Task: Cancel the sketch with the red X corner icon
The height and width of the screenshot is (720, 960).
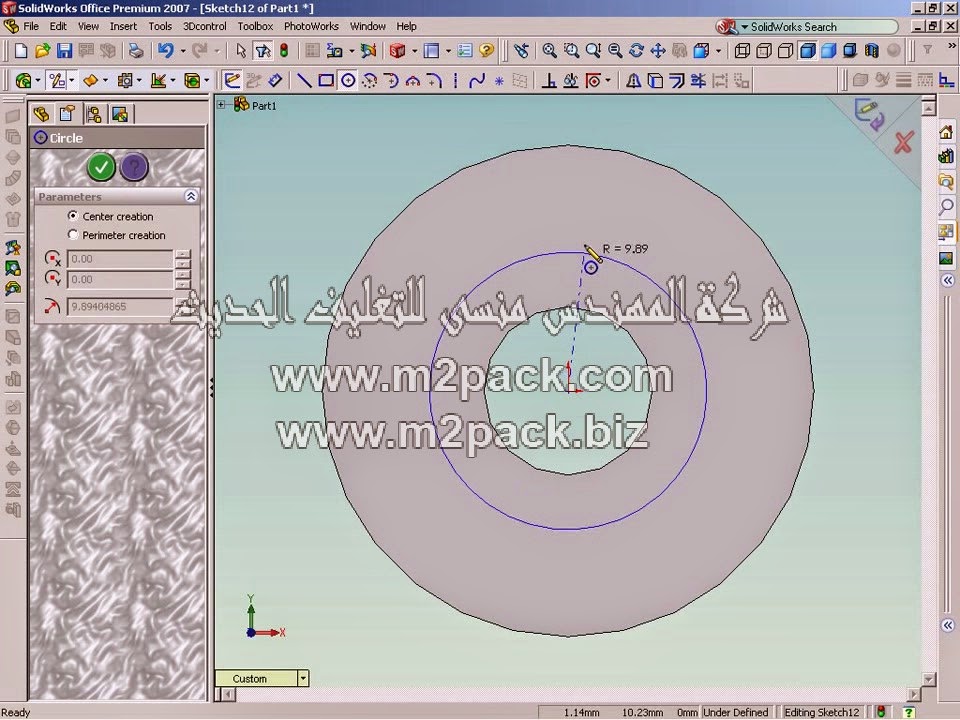Action: (x=903, y=142)
